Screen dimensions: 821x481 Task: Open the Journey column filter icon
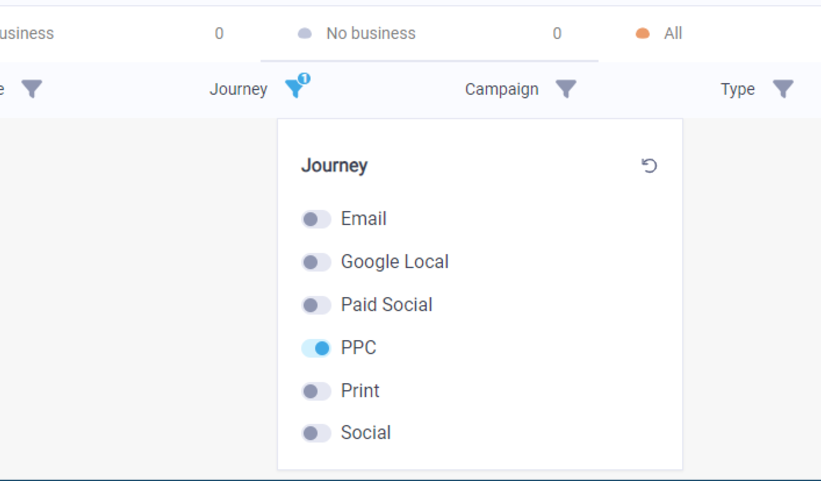[294, 89]
